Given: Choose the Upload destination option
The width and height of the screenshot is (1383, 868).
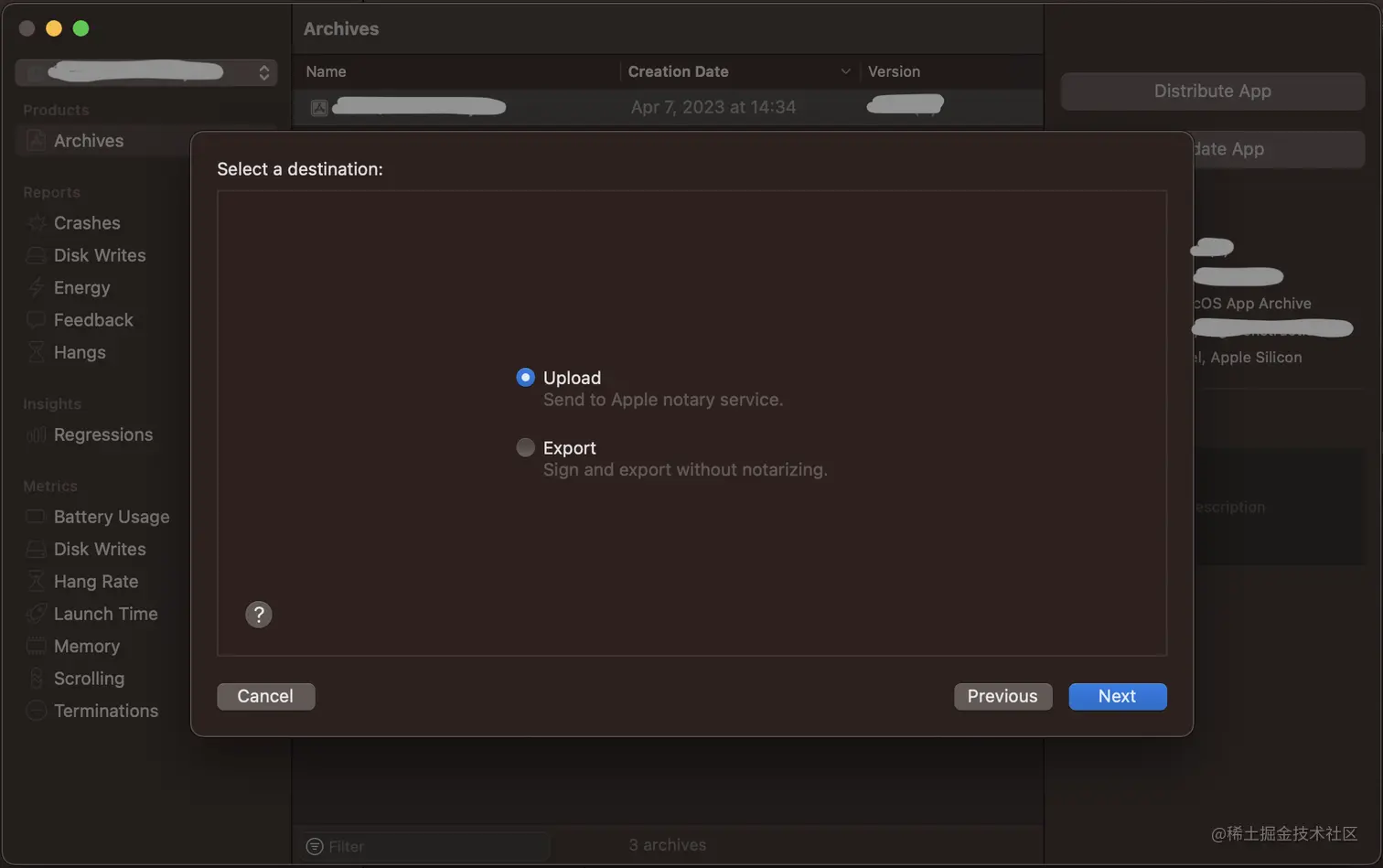Looking at the screenshot, I should (x=525, y=377).
